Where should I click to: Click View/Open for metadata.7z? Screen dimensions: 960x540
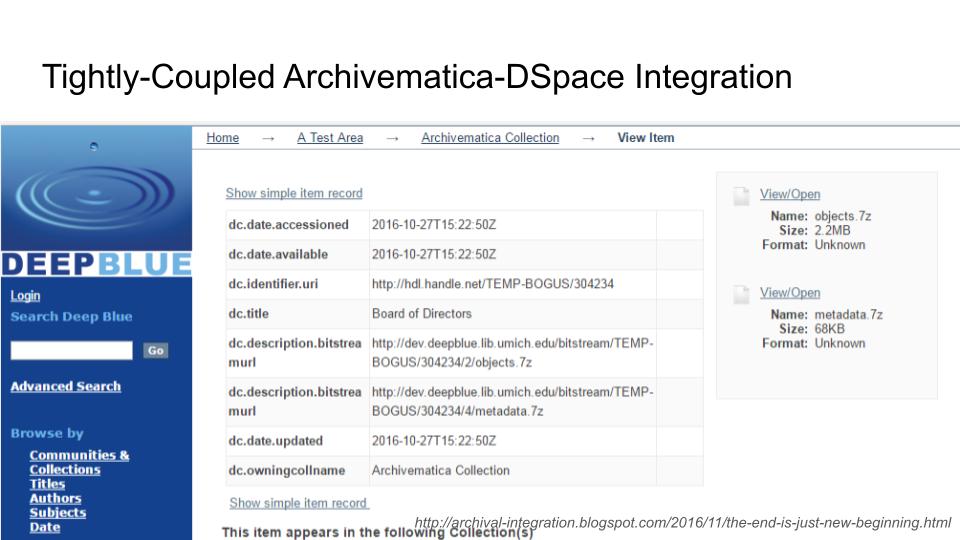tap(790, 293)
